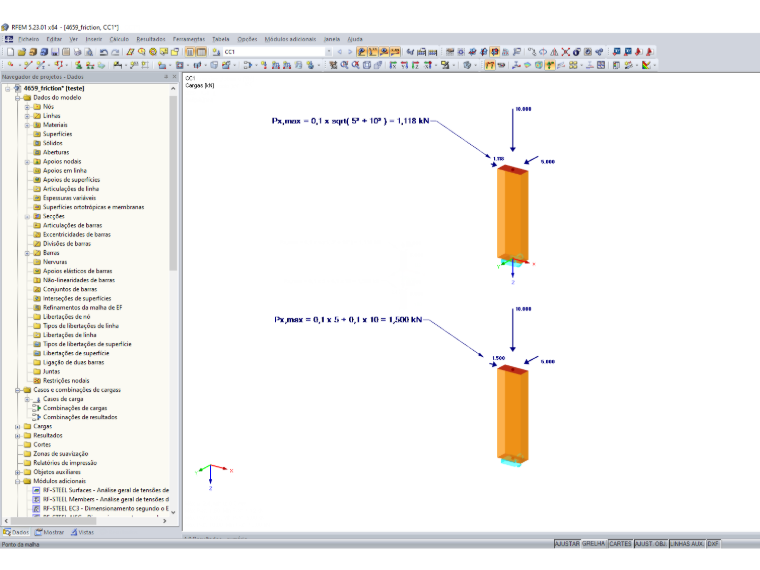Select Libertações de nó tree item
Viewport: 760px width, 570px height.
click(x=66, y=317)
